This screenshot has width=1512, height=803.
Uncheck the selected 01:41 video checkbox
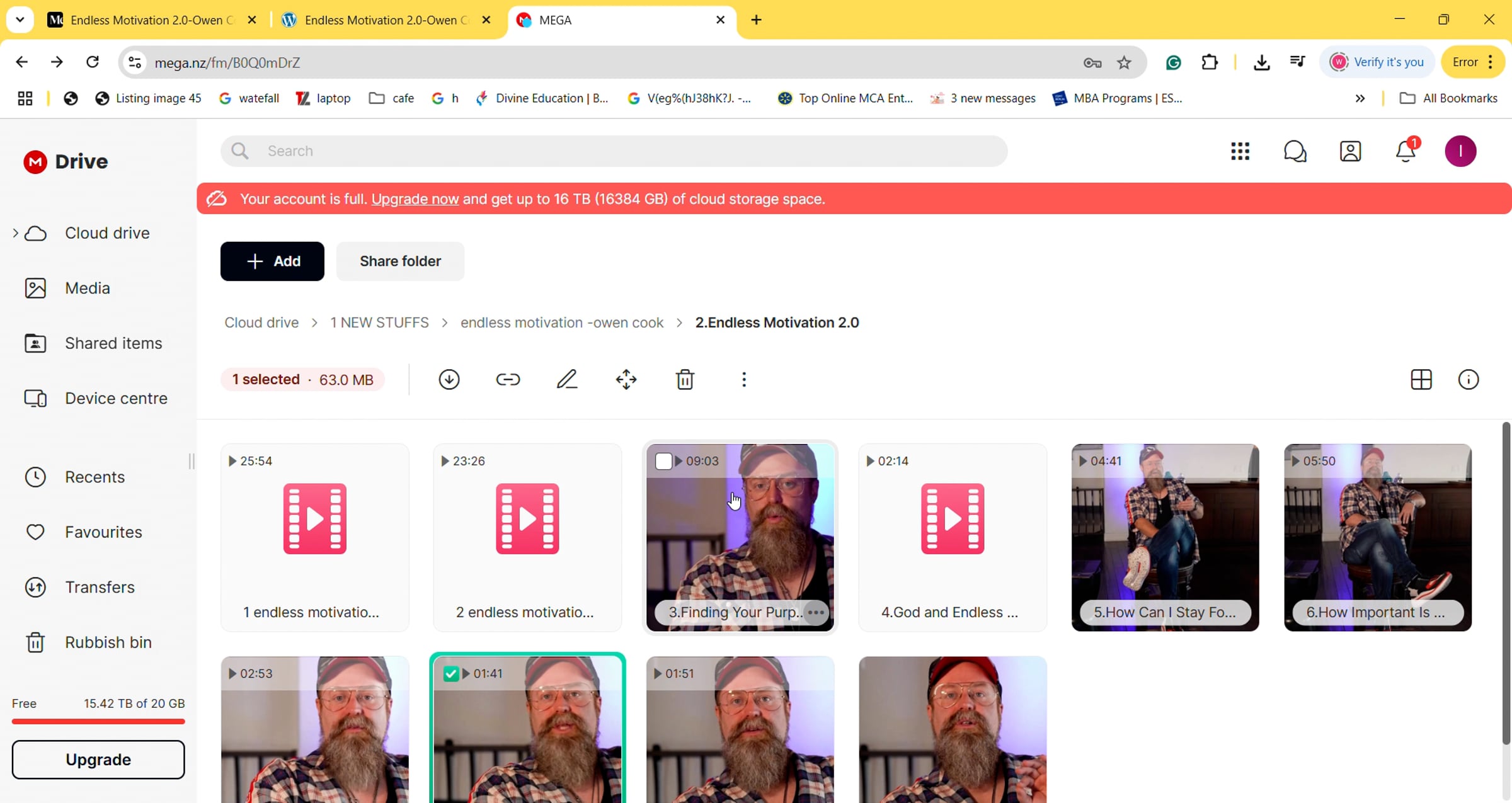(451, 674)
